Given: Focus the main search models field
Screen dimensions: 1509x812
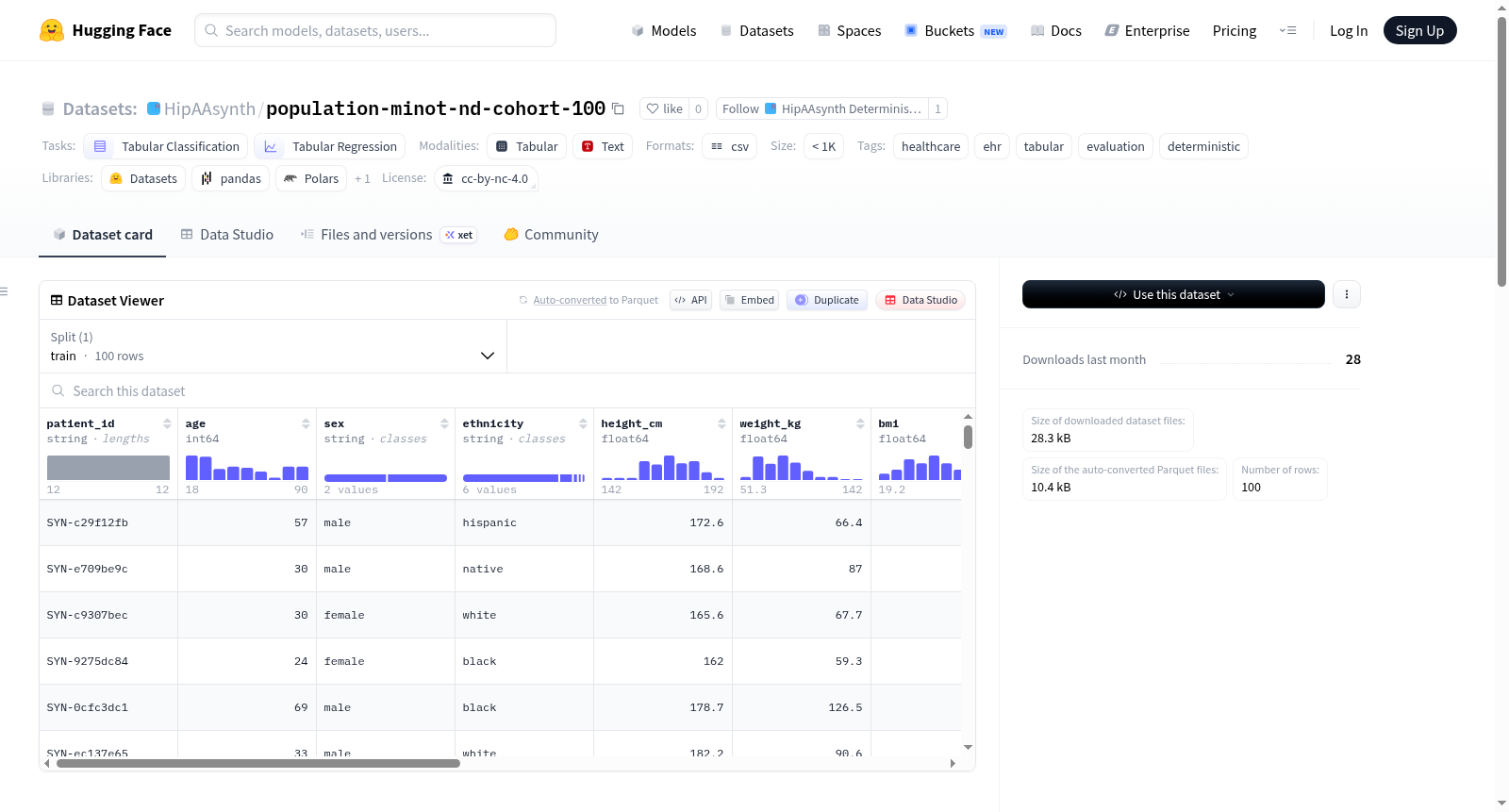Looking at the screenshot, I should click(375, 30).
